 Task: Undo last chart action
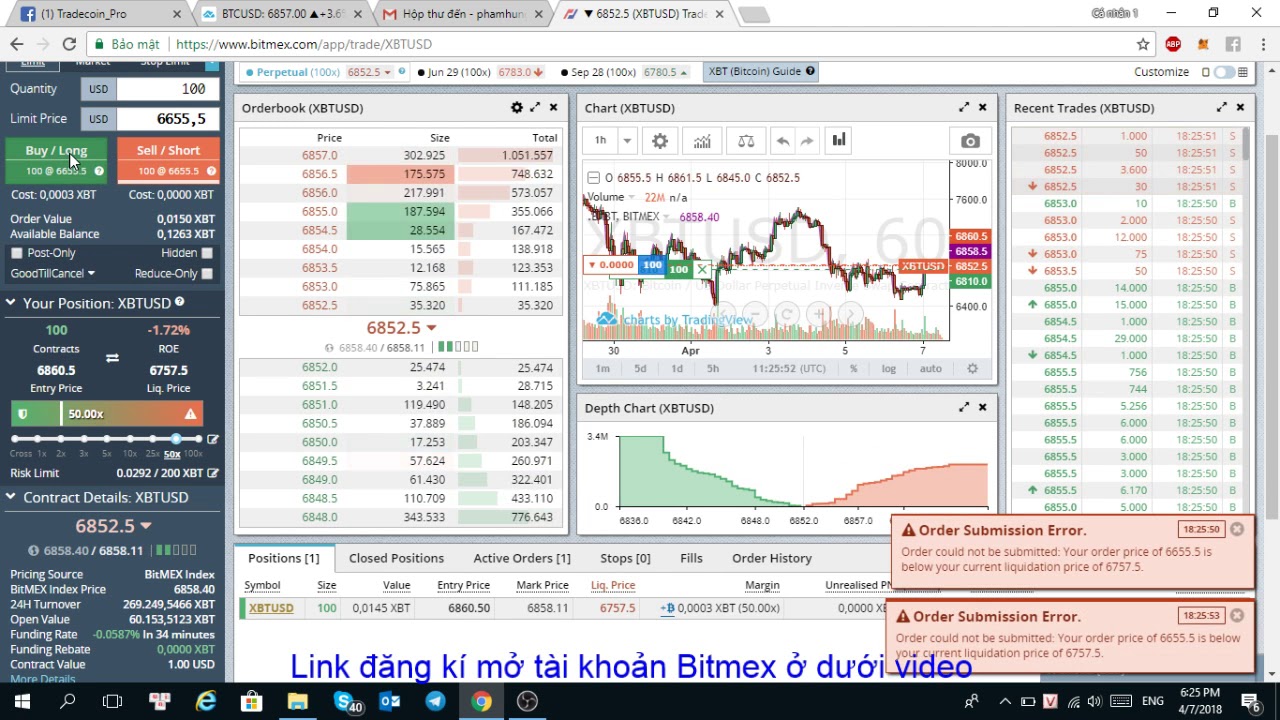[x=783, y=141]
